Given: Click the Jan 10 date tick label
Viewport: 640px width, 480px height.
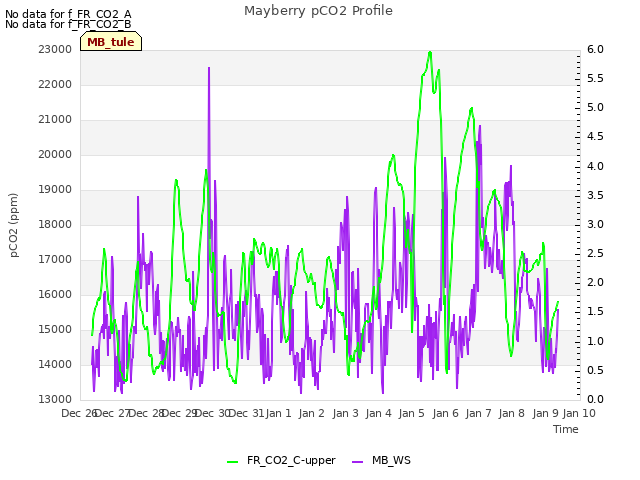Looking at the screenshot, I should coord(579,413).
